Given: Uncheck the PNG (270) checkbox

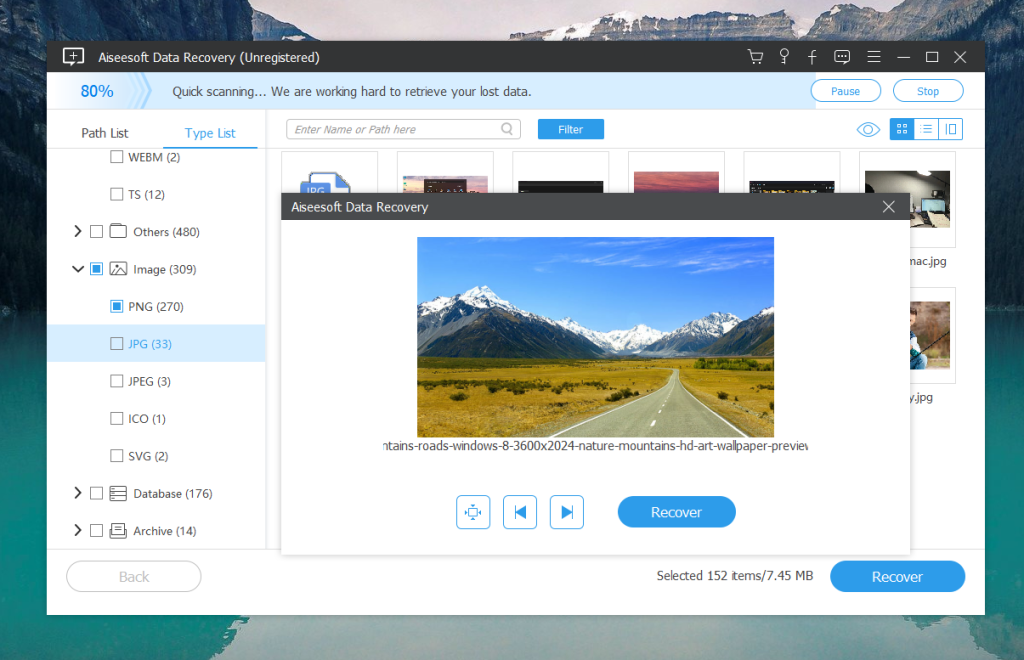Looking at the screenshot, I should (x=117, y=307).
